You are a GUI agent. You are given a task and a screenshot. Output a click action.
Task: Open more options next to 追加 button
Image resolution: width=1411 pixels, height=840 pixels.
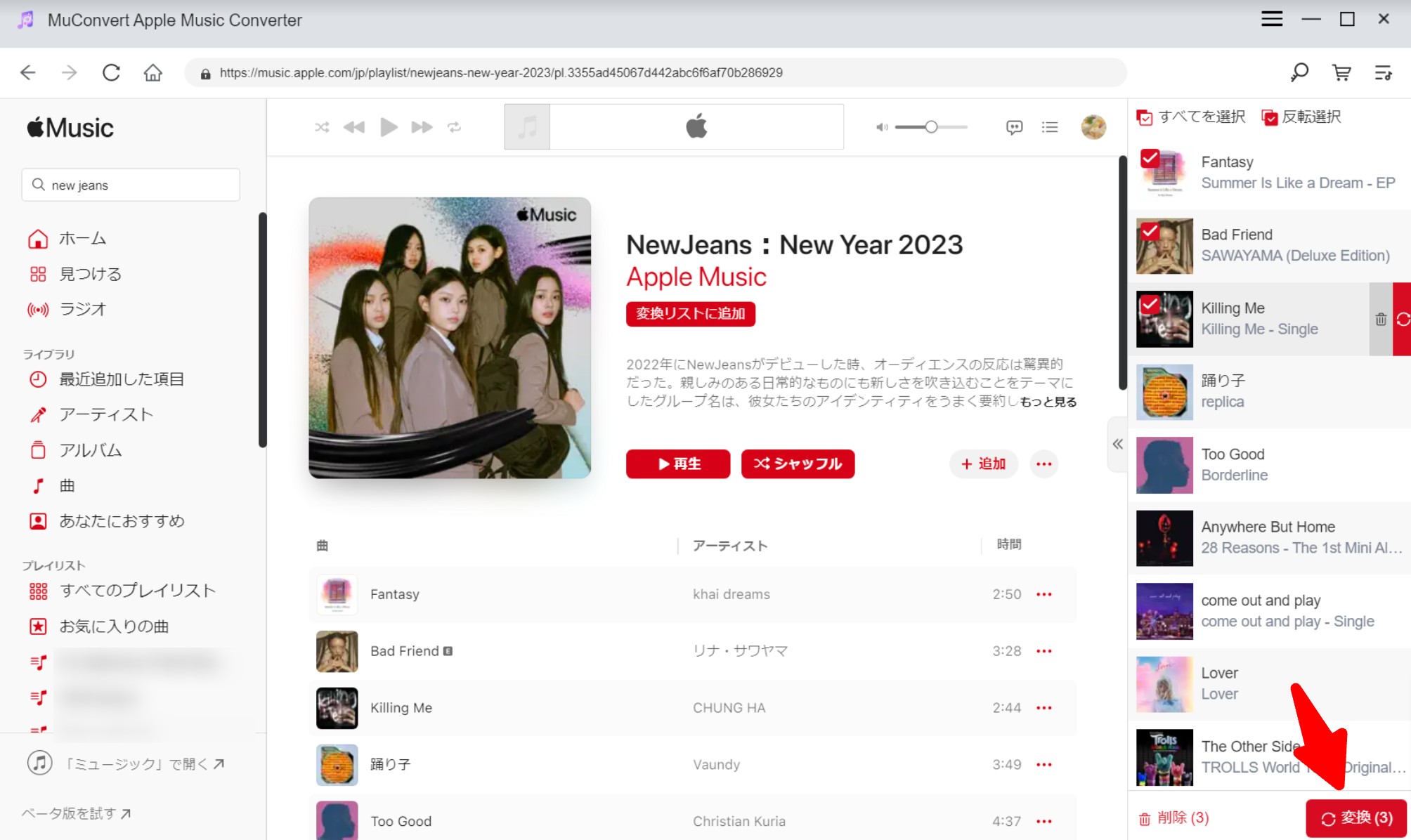point(1044,464)
